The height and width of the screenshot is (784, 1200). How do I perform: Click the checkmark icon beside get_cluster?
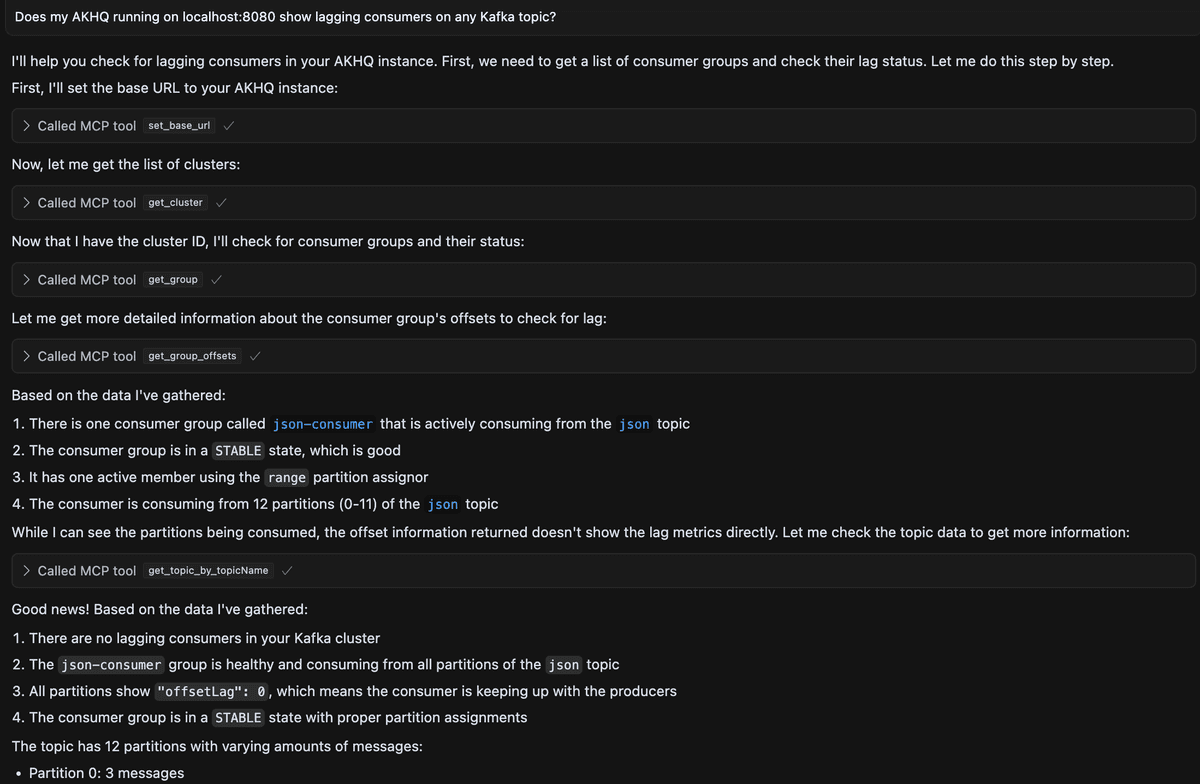(x=222, y=203)
